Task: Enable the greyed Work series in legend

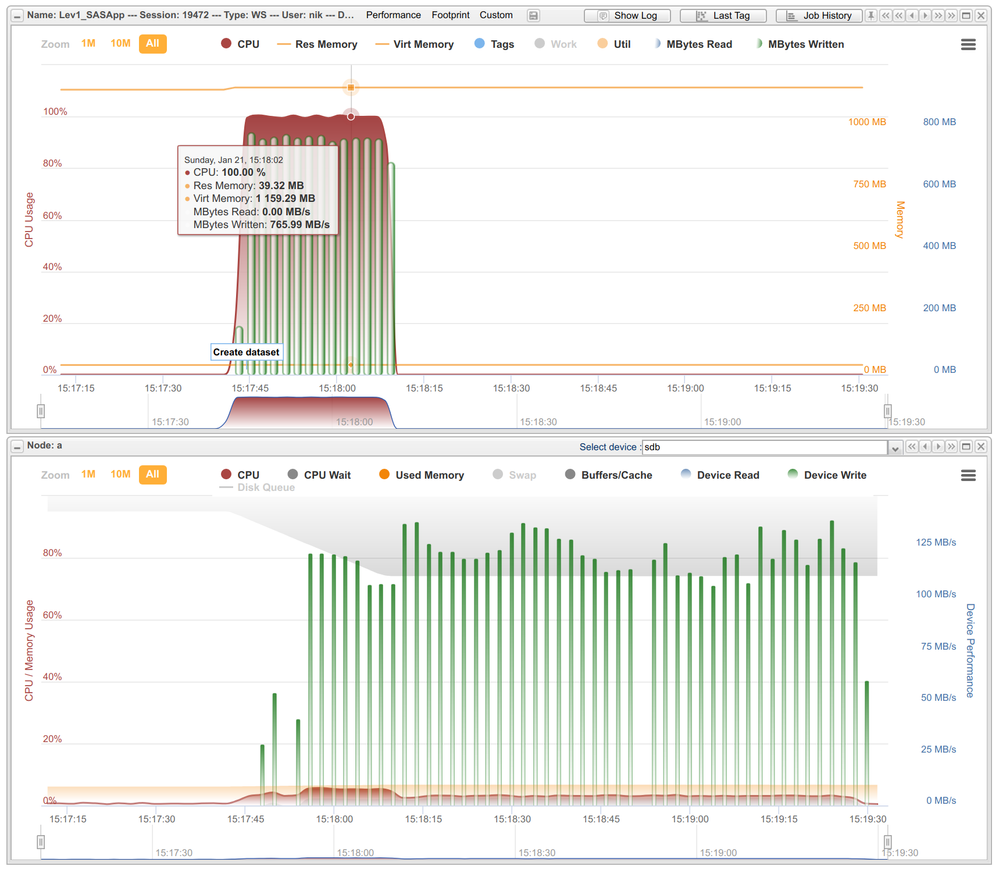Action: pyautogui.click(x=556, y=44)
